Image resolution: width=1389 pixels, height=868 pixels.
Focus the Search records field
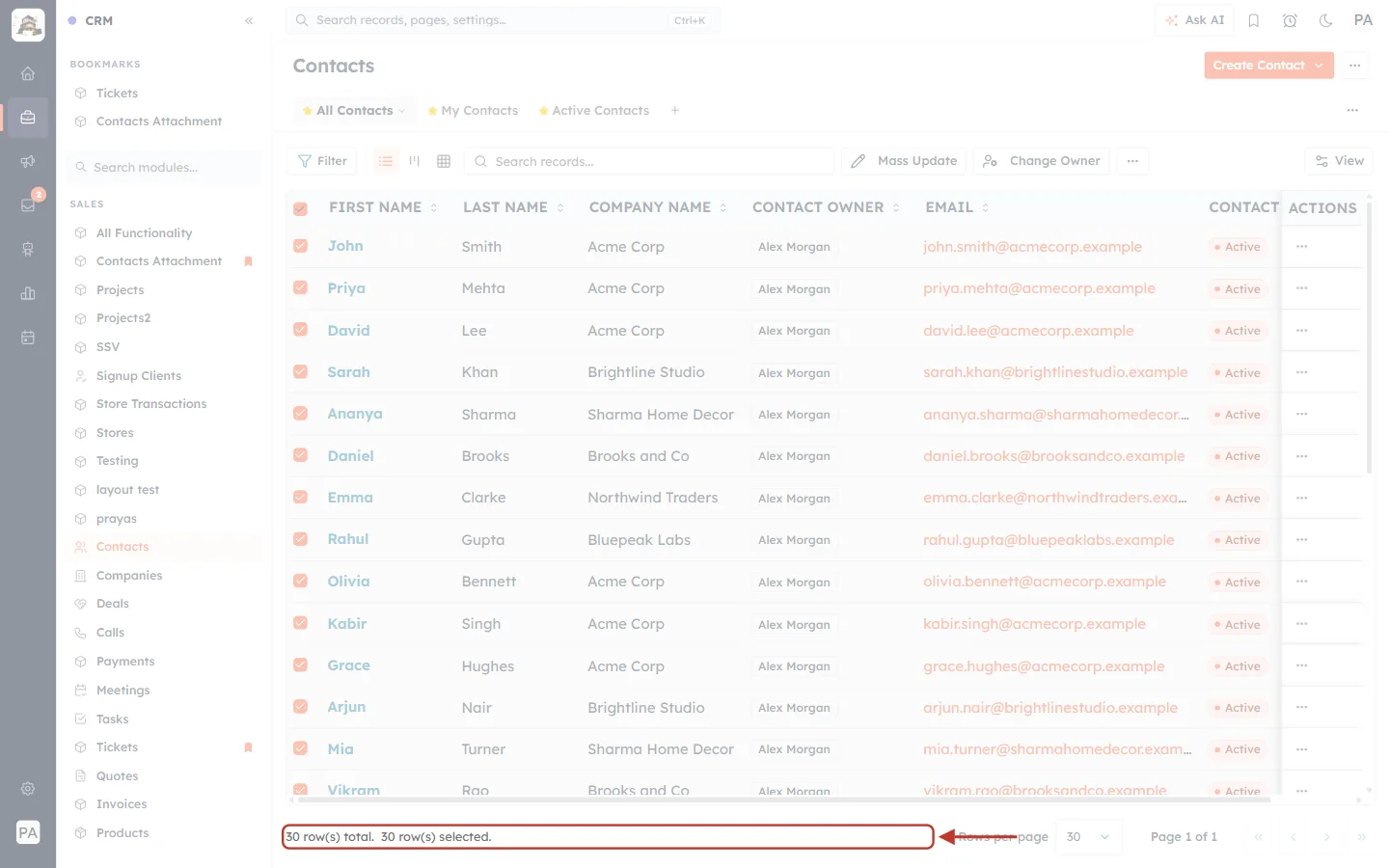[x=649, y=161]
